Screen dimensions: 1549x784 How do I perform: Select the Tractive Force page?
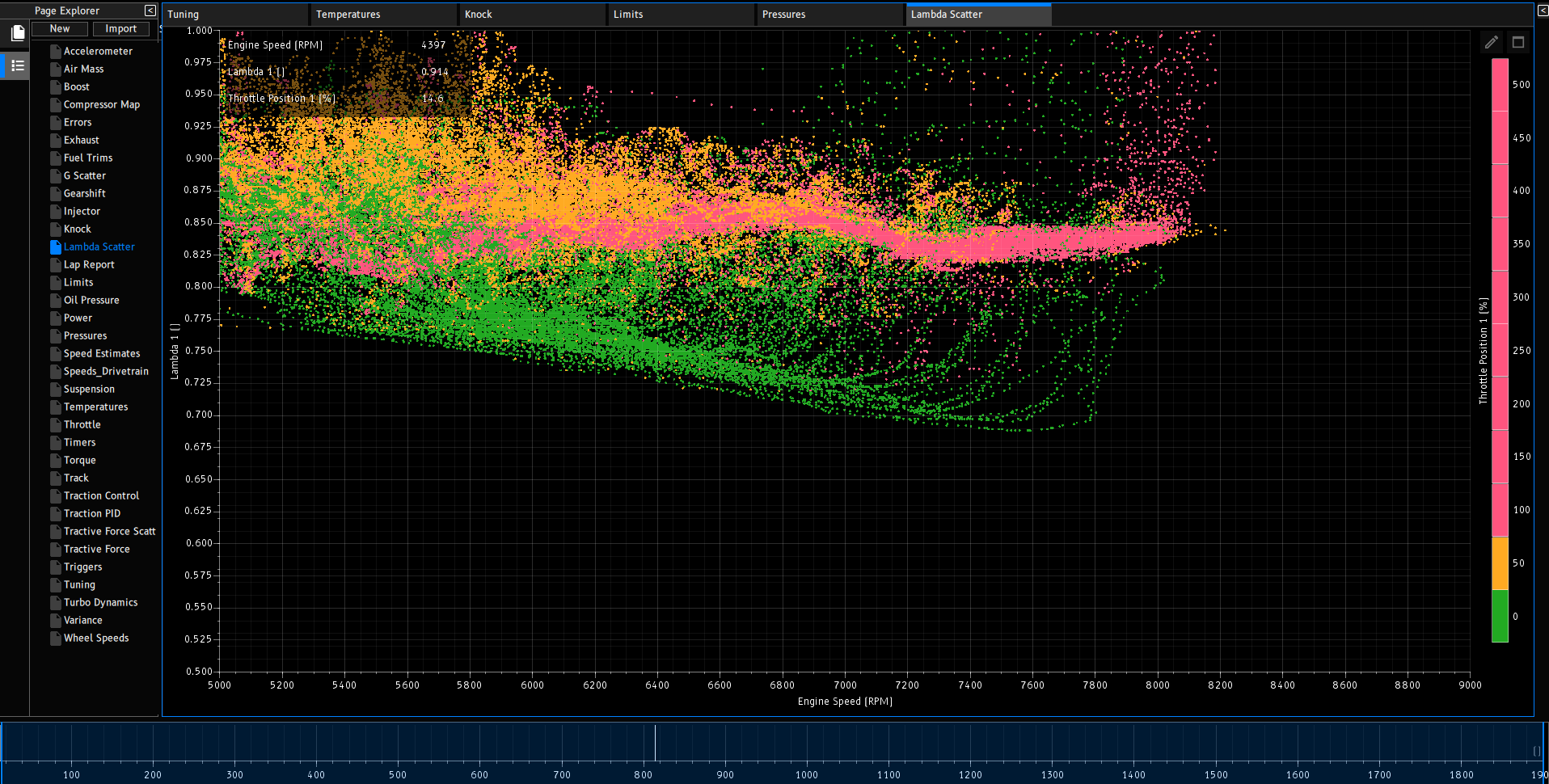[x=96, y=549]
